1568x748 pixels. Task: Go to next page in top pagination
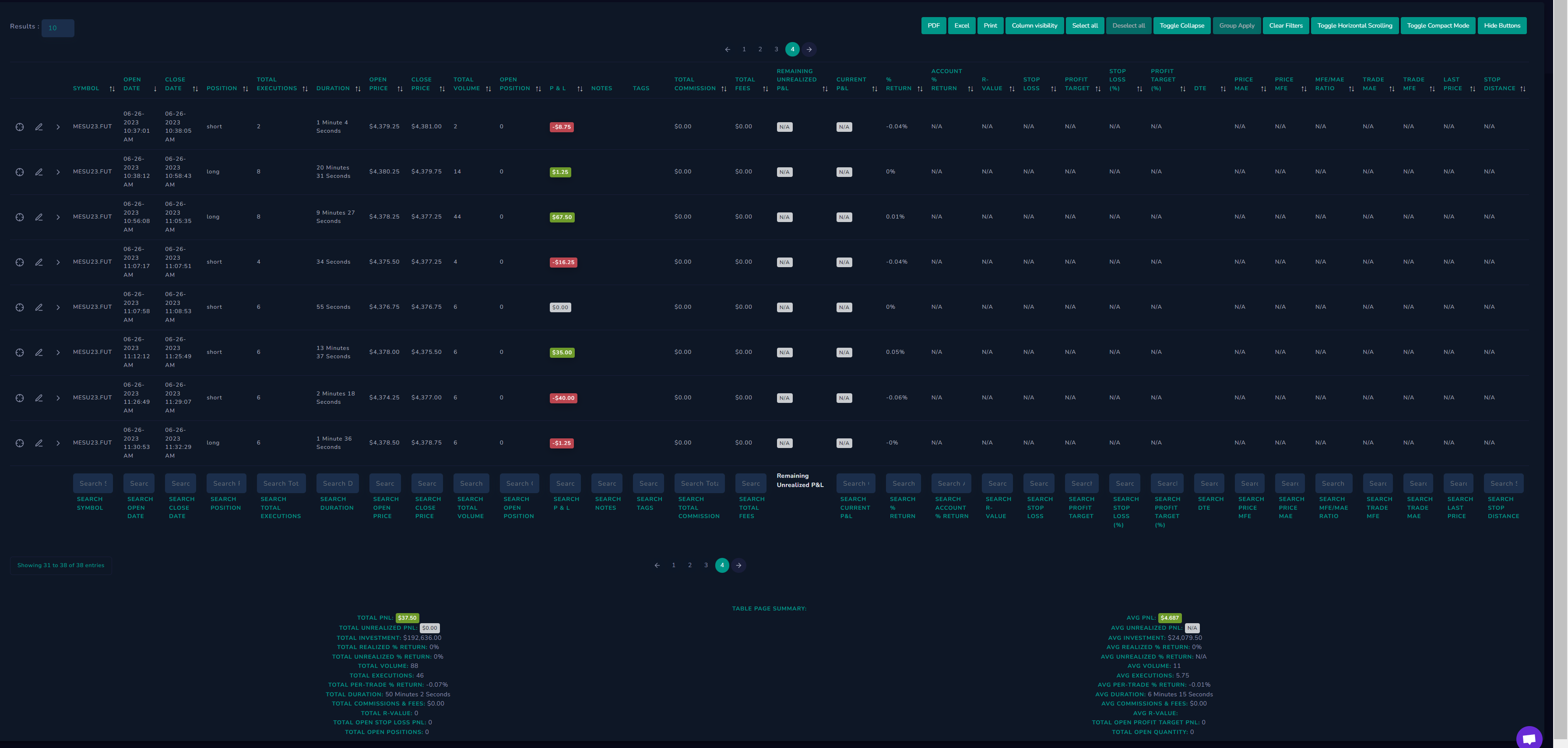click(x=809, y=49)
